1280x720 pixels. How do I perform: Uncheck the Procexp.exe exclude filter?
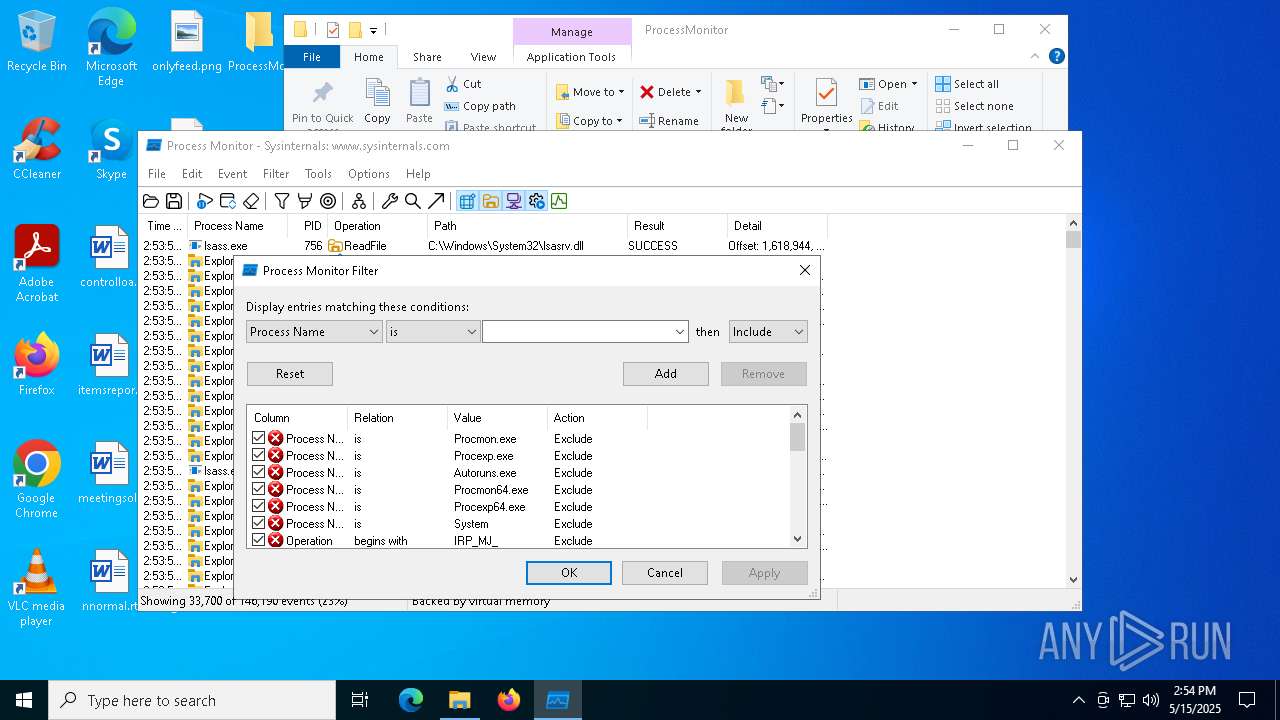(259, 455)
